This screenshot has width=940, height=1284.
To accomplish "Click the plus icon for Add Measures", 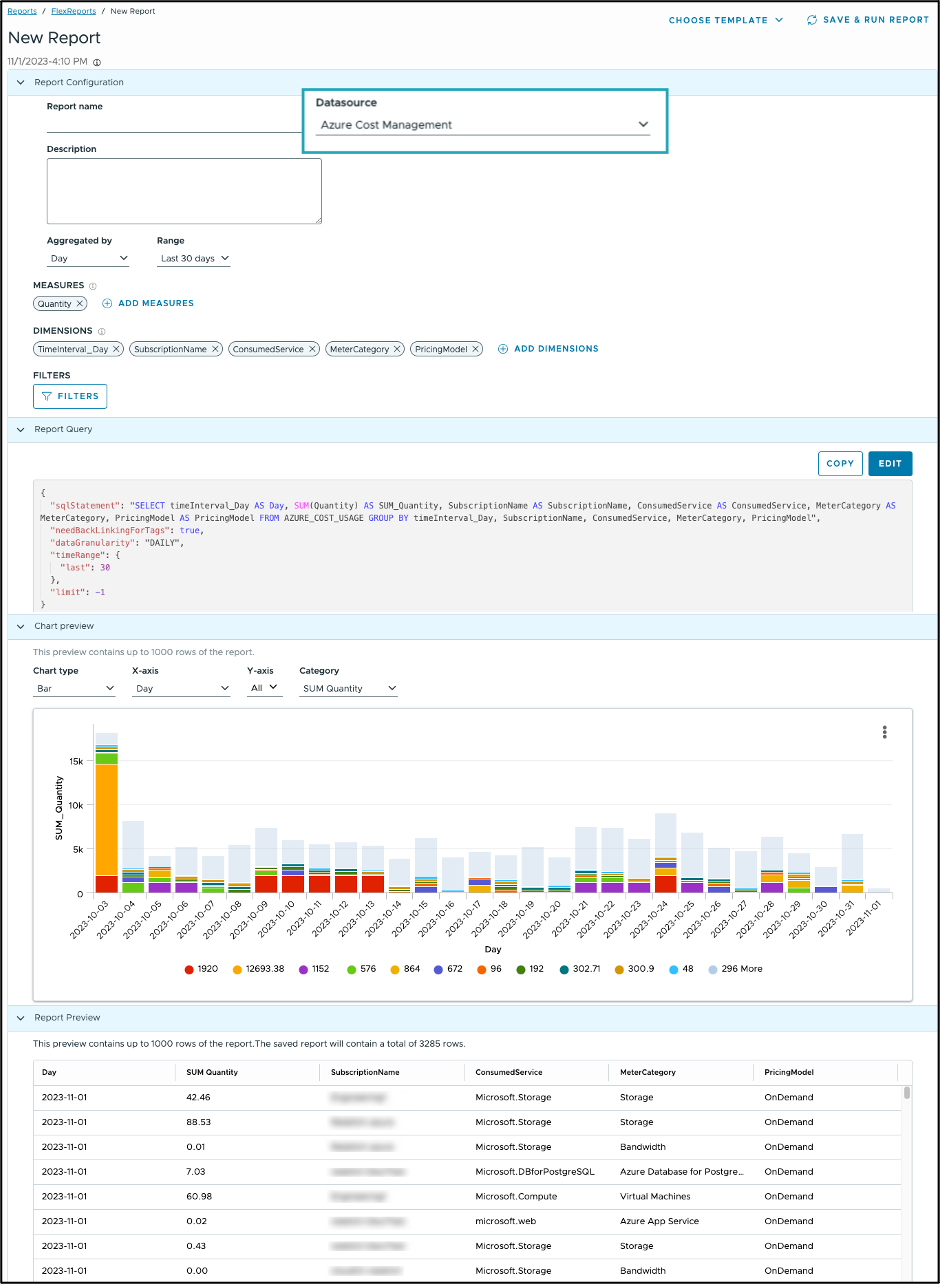I will (x=107, y=303).
